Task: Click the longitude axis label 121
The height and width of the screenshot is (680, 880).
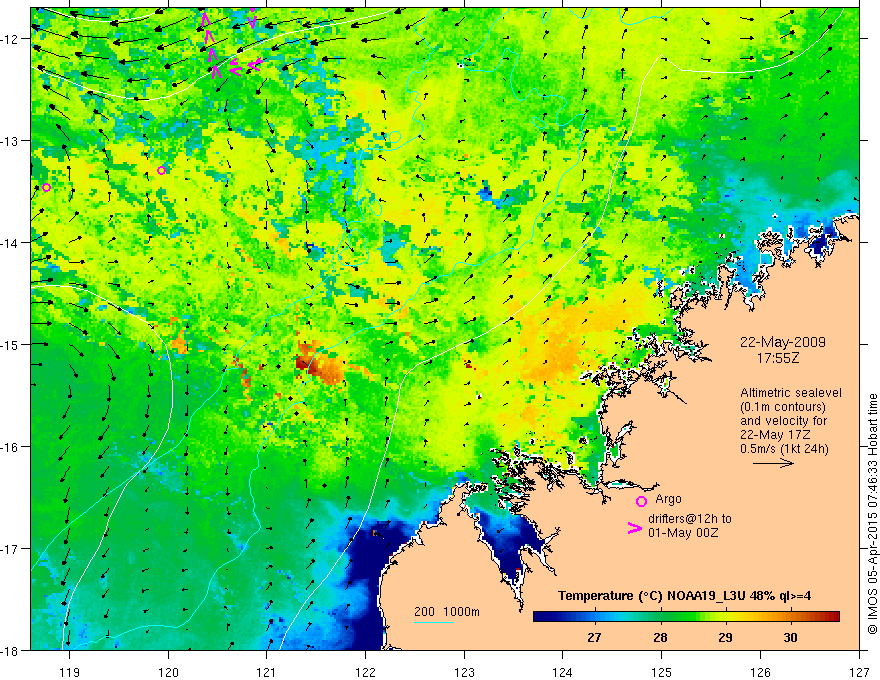Action: tap(267, 672)
